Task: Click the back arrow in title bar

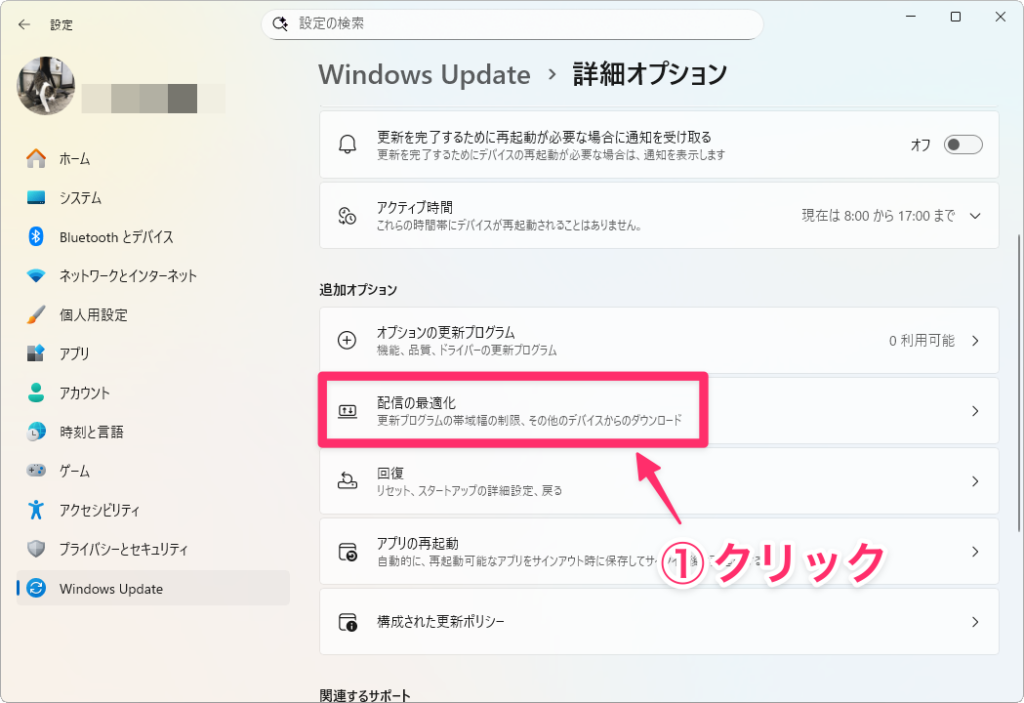Action: [x=24, y=24]
